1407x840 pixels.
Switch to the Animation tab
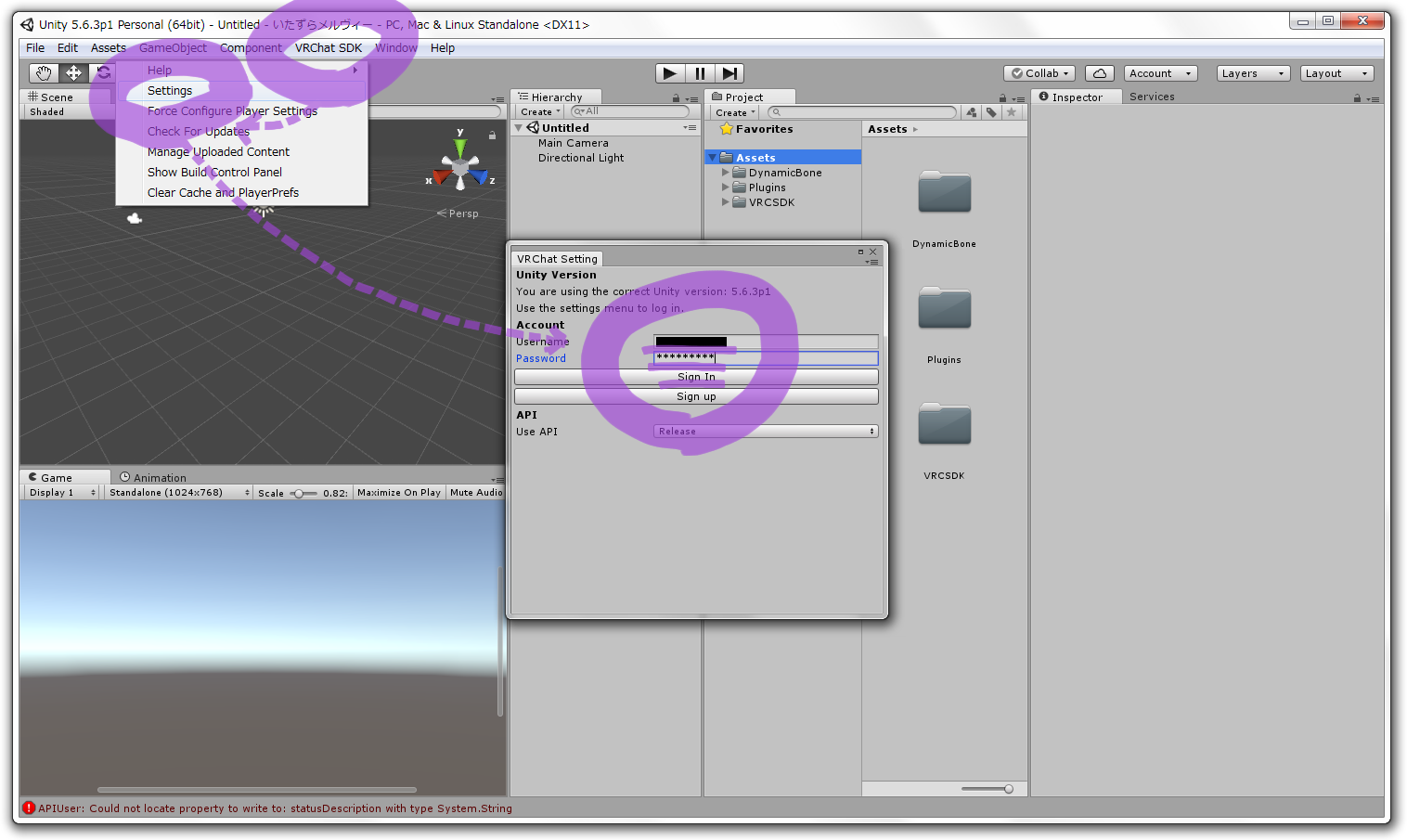pyautogui.click(x=153, y=478)
